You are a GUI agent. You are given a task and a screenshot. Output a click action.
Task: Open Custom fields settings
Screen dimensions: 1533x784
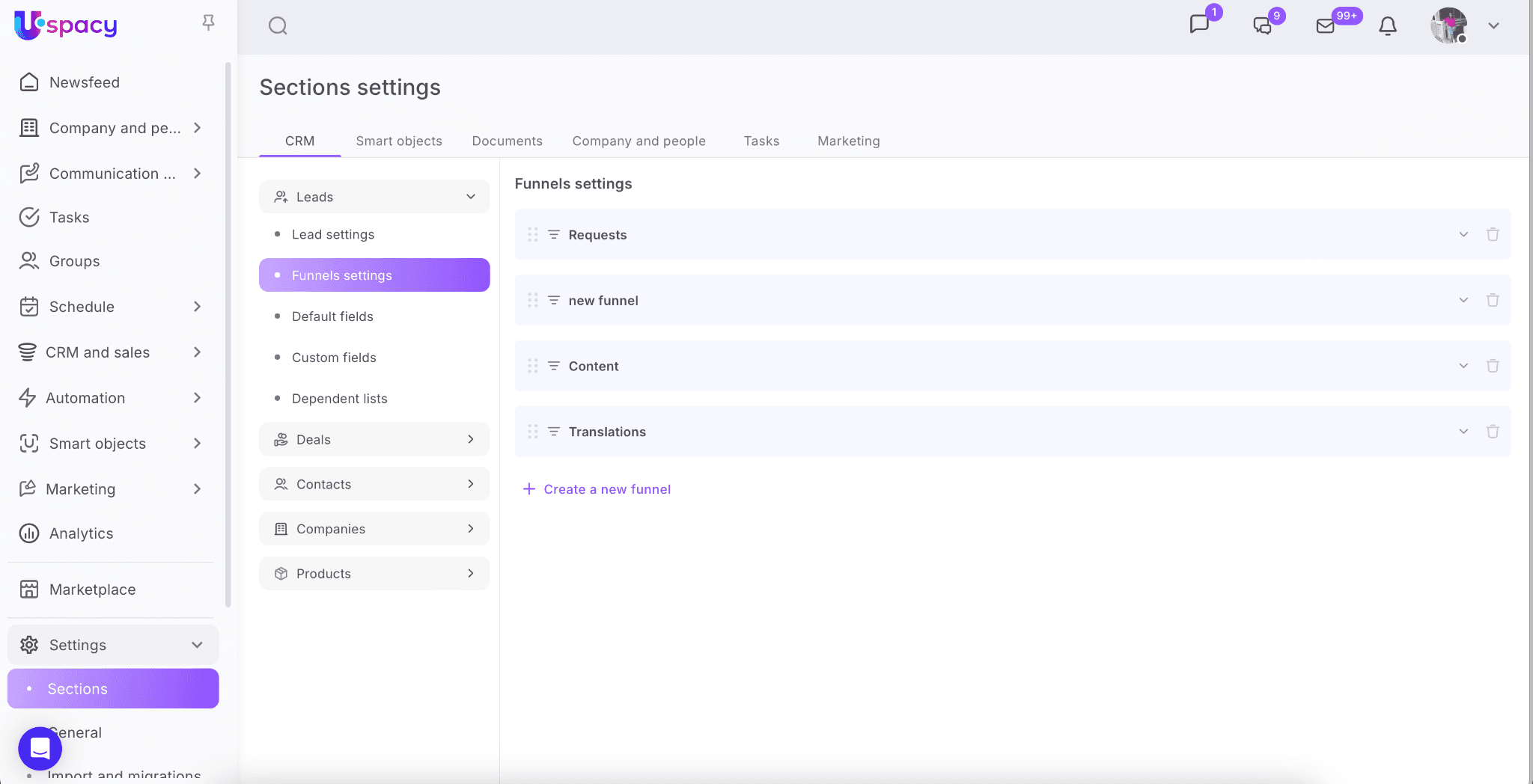[334, 358]
